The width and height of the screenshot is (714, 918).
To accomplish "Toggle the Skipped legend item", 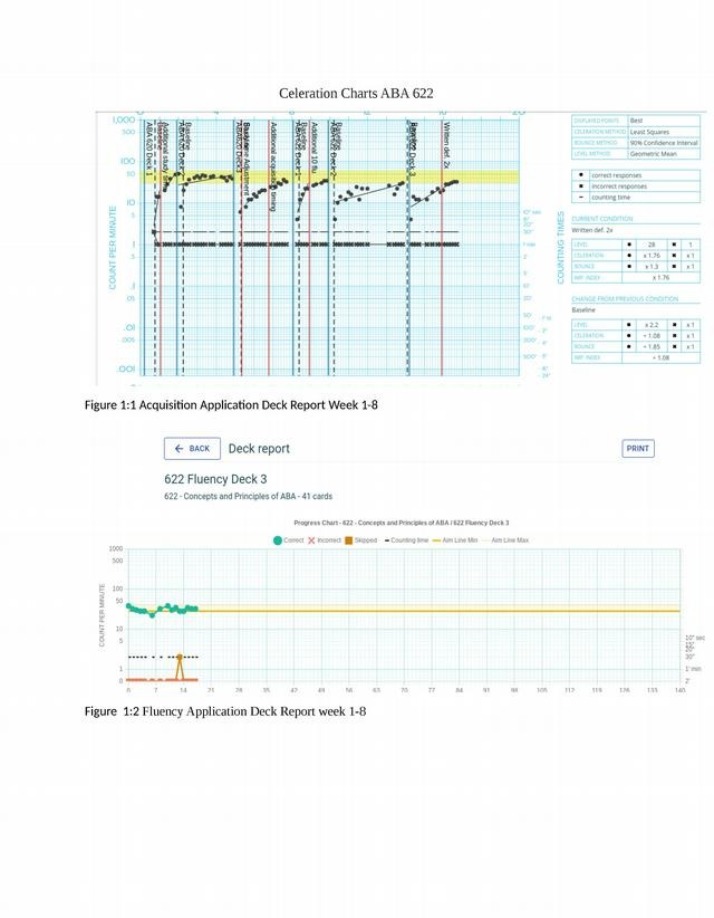I will (361, 540).
